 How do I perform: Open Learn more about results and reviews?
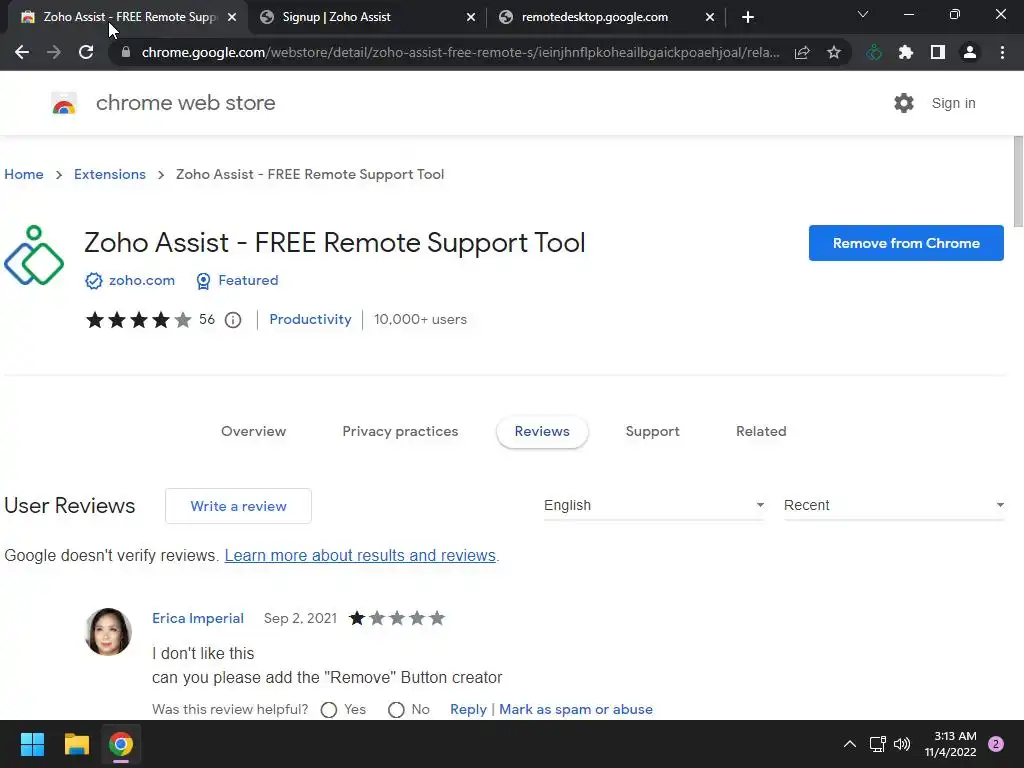click(x=360, y=556)
